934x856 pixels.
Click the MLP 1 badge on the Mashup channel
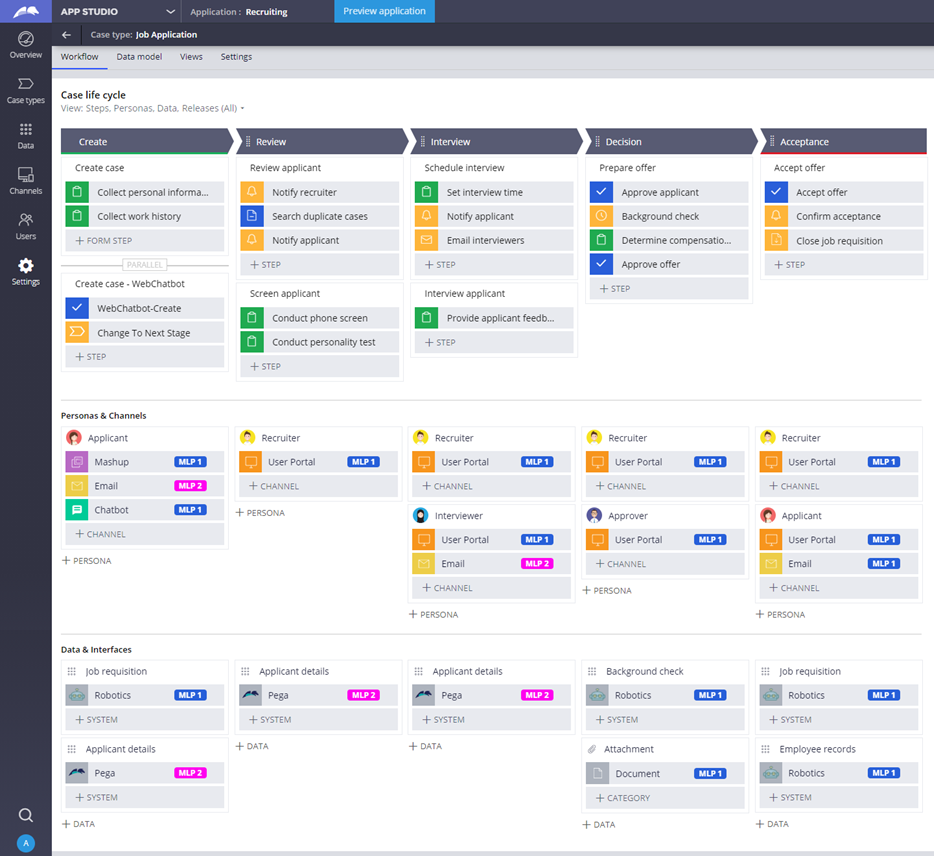click(x=191, y=462)
